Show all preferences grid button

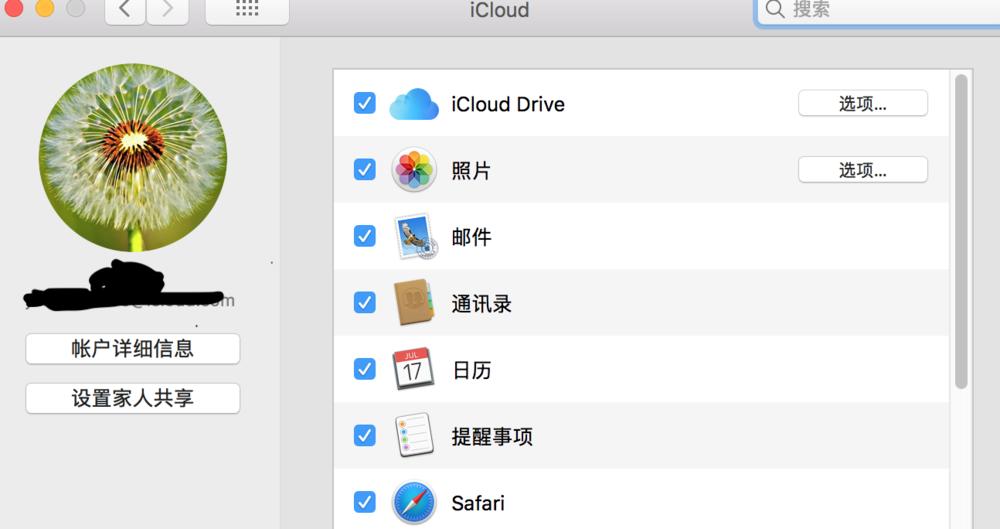tap(247, 10)
